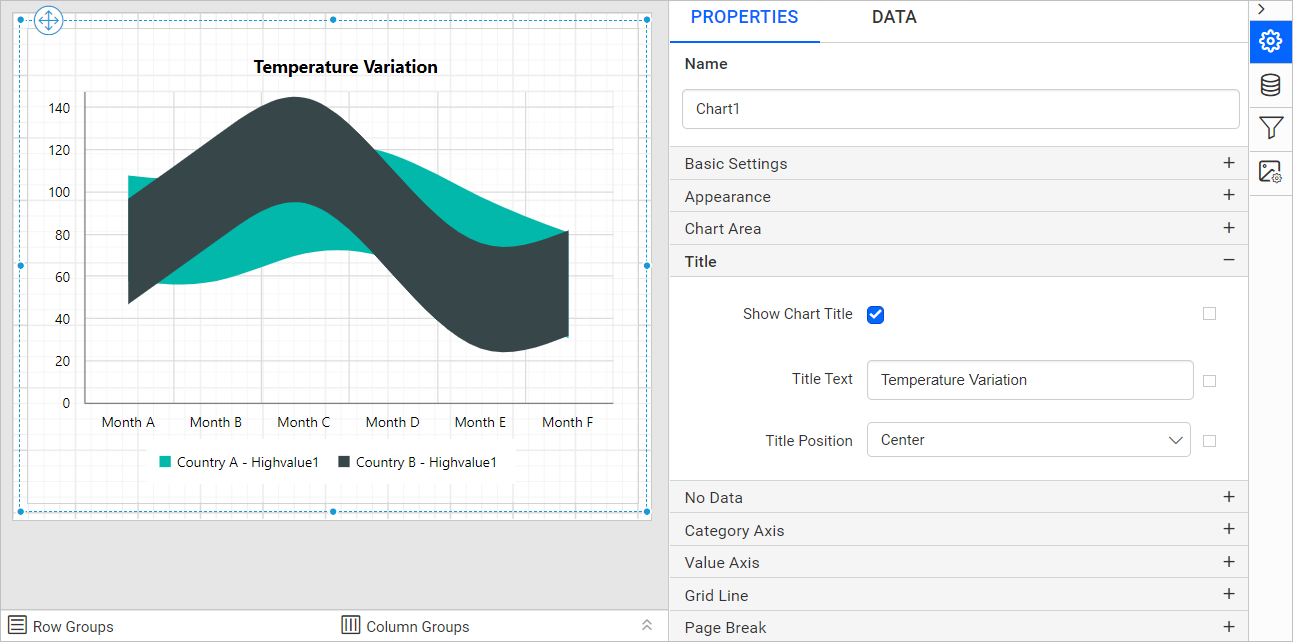Viewport: 1293px width, 642px height.
Task: Open the image manager icon in sidebar
Action: click(x=1271, y=172)
